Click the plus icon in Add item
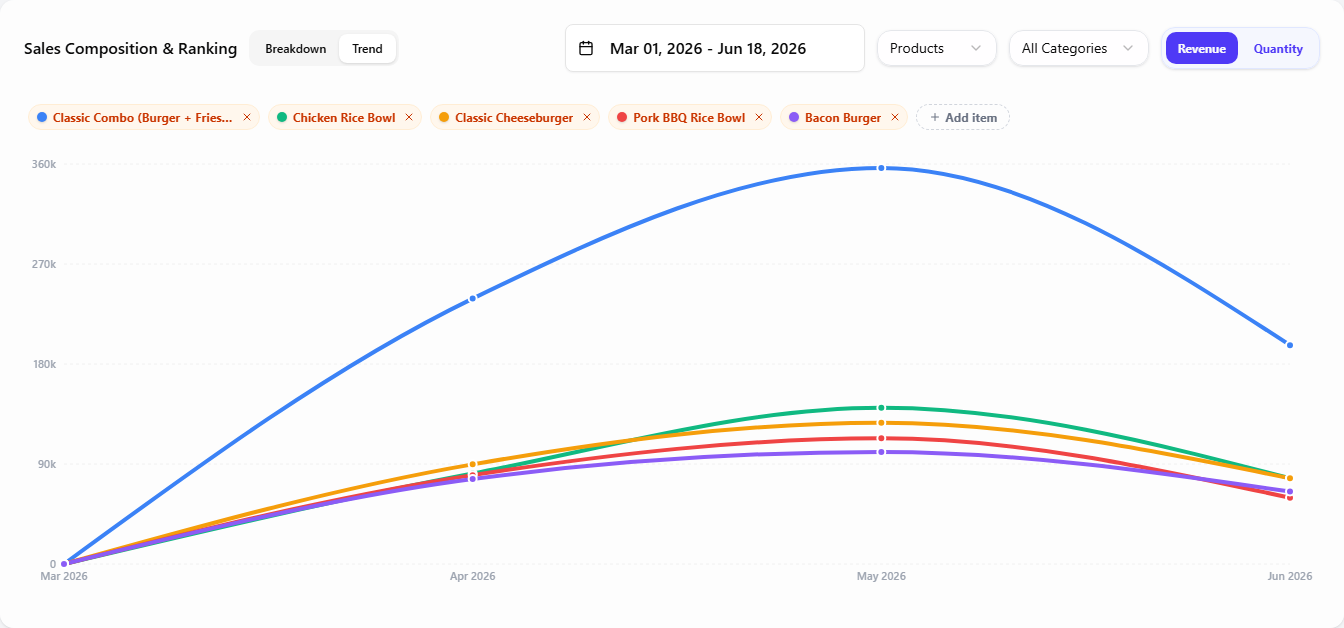 point(935,117)
